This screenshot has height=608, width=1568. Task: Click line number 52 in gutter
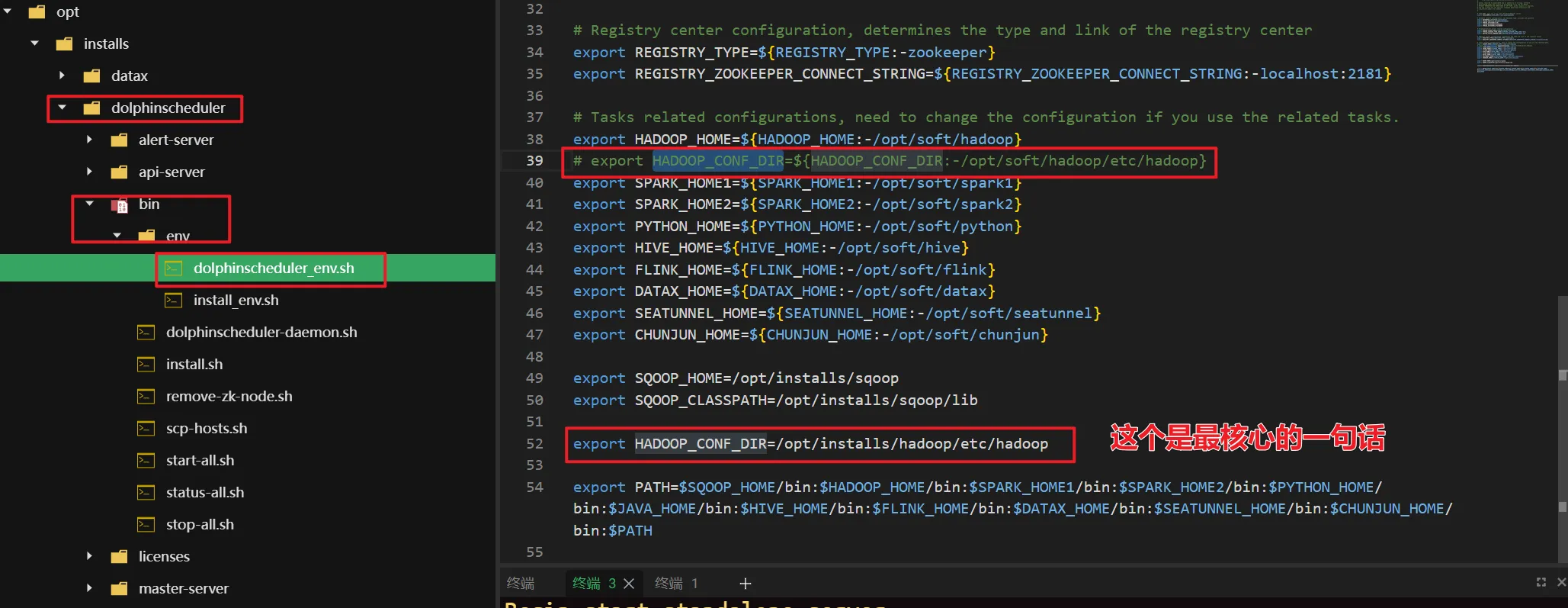534,444
